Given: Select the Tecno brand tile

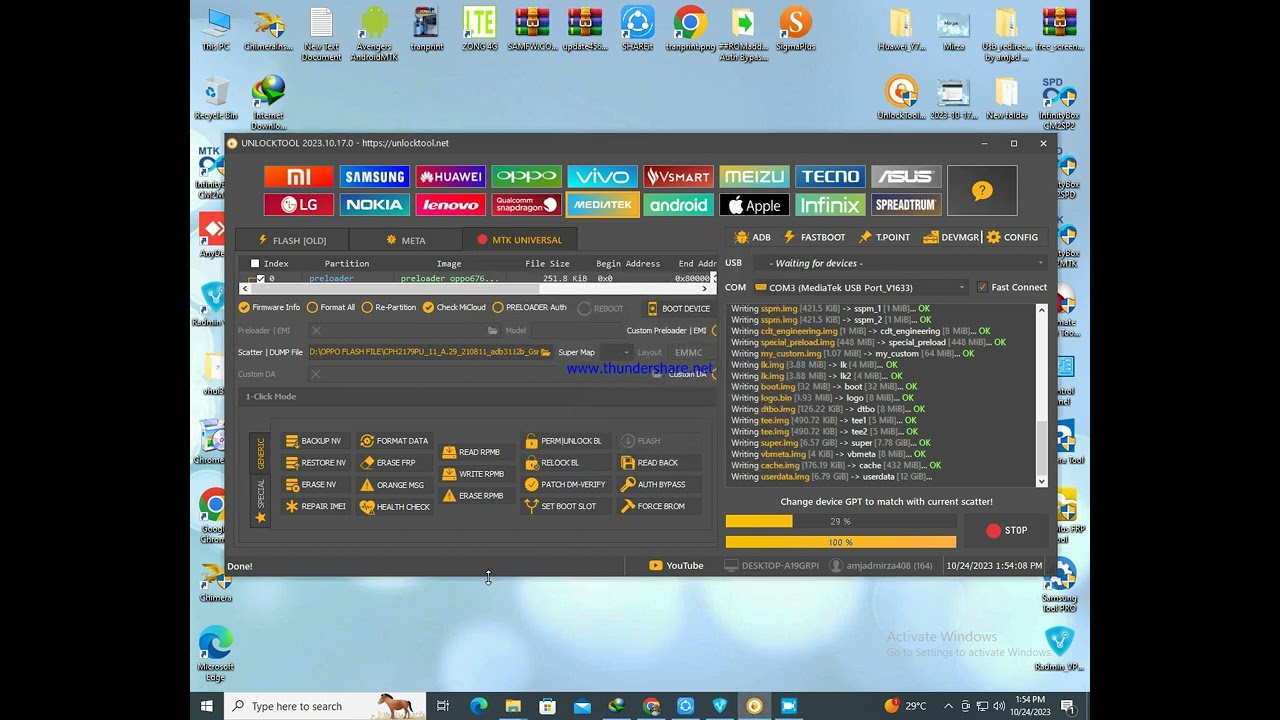Looking at the screenshot, I should click(830, 177).
